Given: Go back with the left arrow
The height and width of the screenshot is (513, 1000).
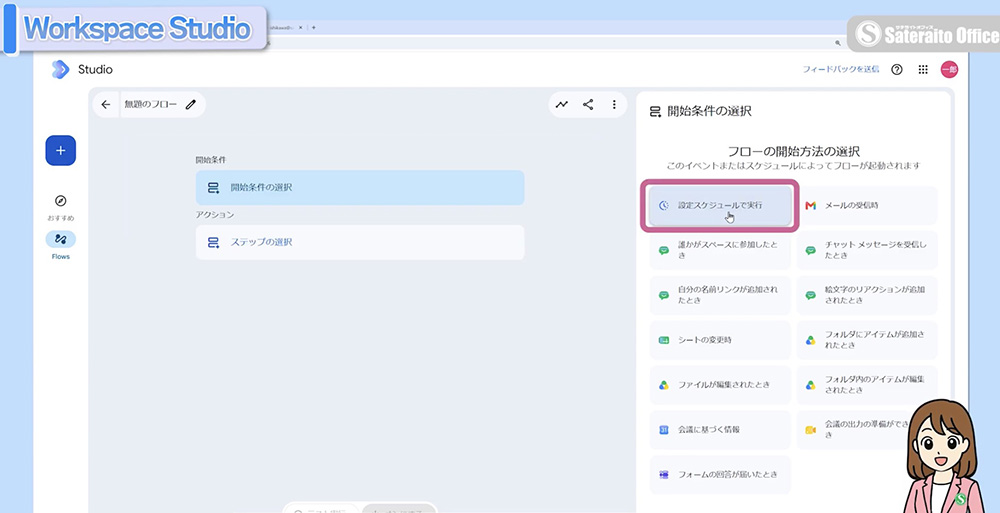Looking at the screenshot, I should [x=106, y=105].
